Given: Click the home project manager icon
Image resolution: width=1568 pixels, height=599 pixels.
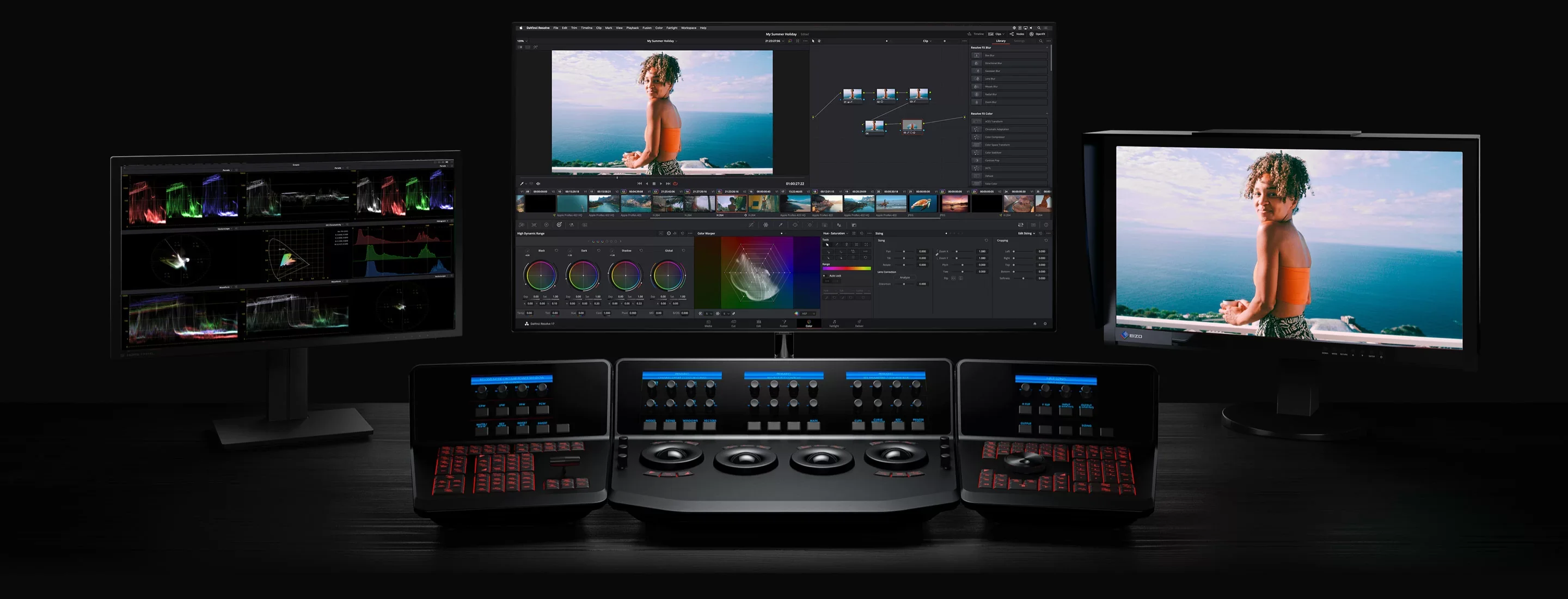Looking at the screenshot, I should click(1034, 324).
